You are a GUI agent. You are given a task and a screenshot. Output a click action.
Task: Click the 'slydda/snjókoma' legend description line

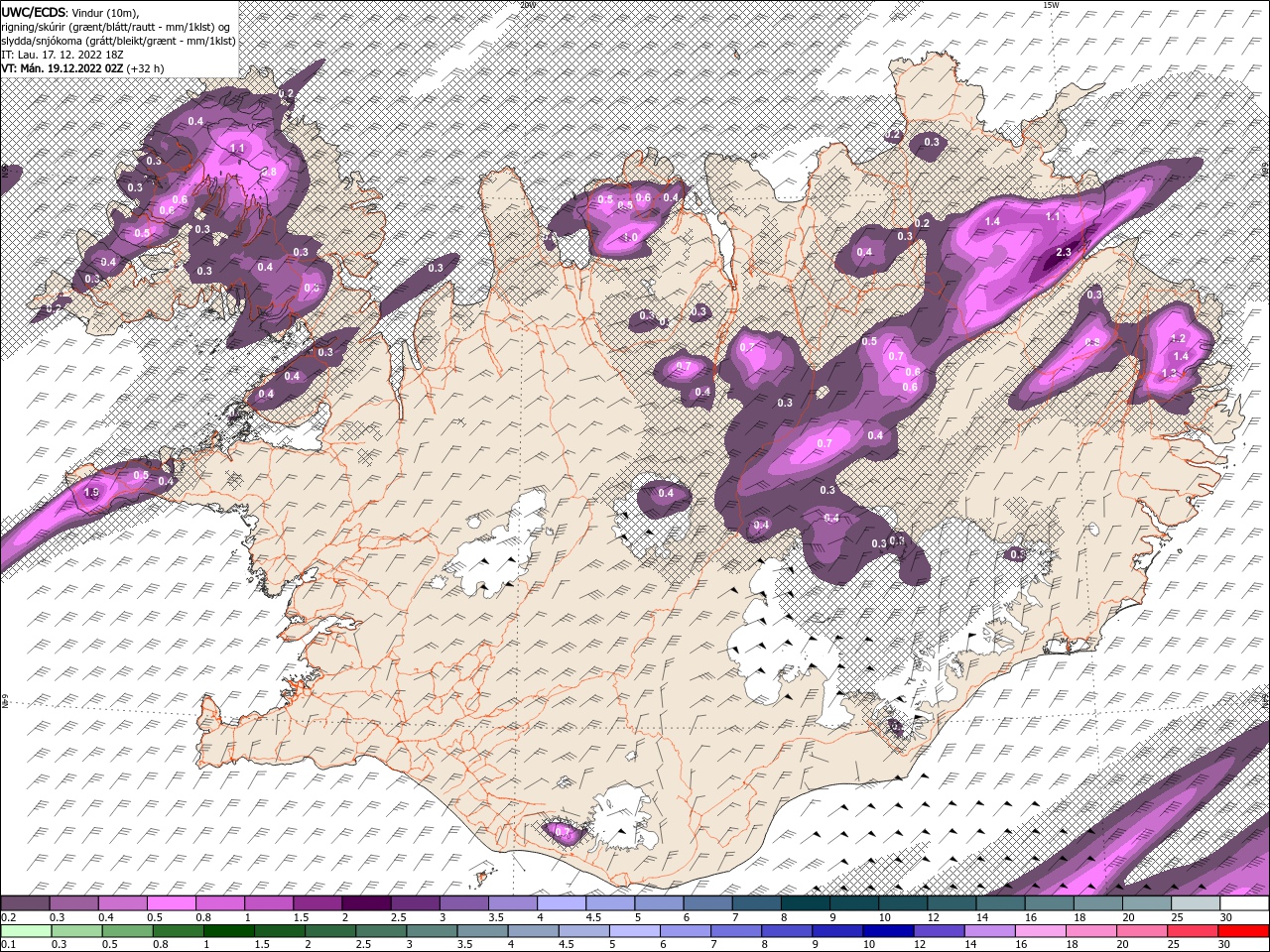(118, 41)
